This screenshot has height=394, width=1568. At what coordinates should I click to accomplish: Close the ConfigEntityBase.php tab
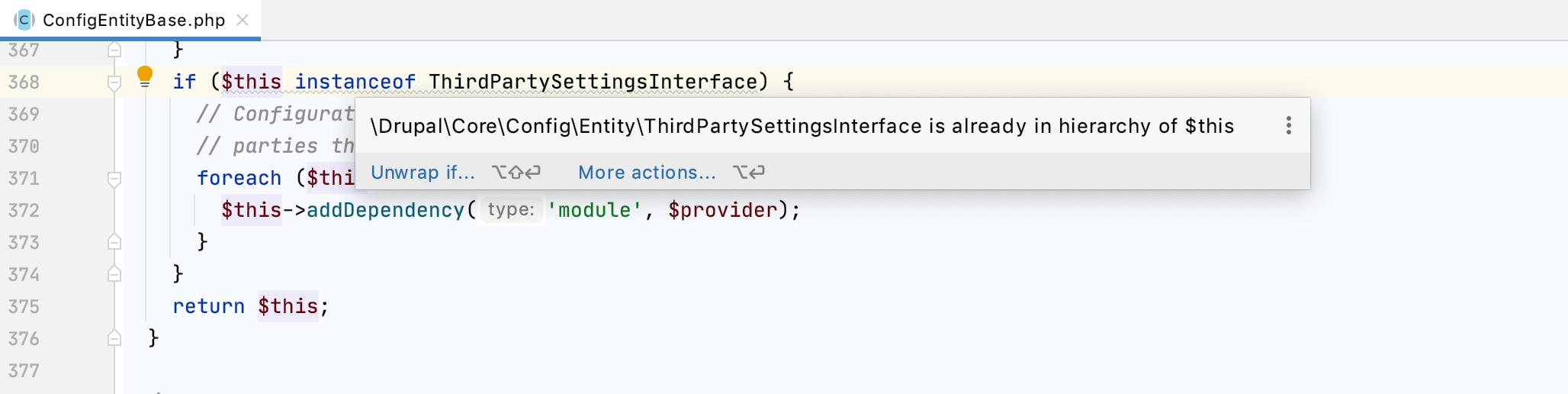click(x=243, y=20)
